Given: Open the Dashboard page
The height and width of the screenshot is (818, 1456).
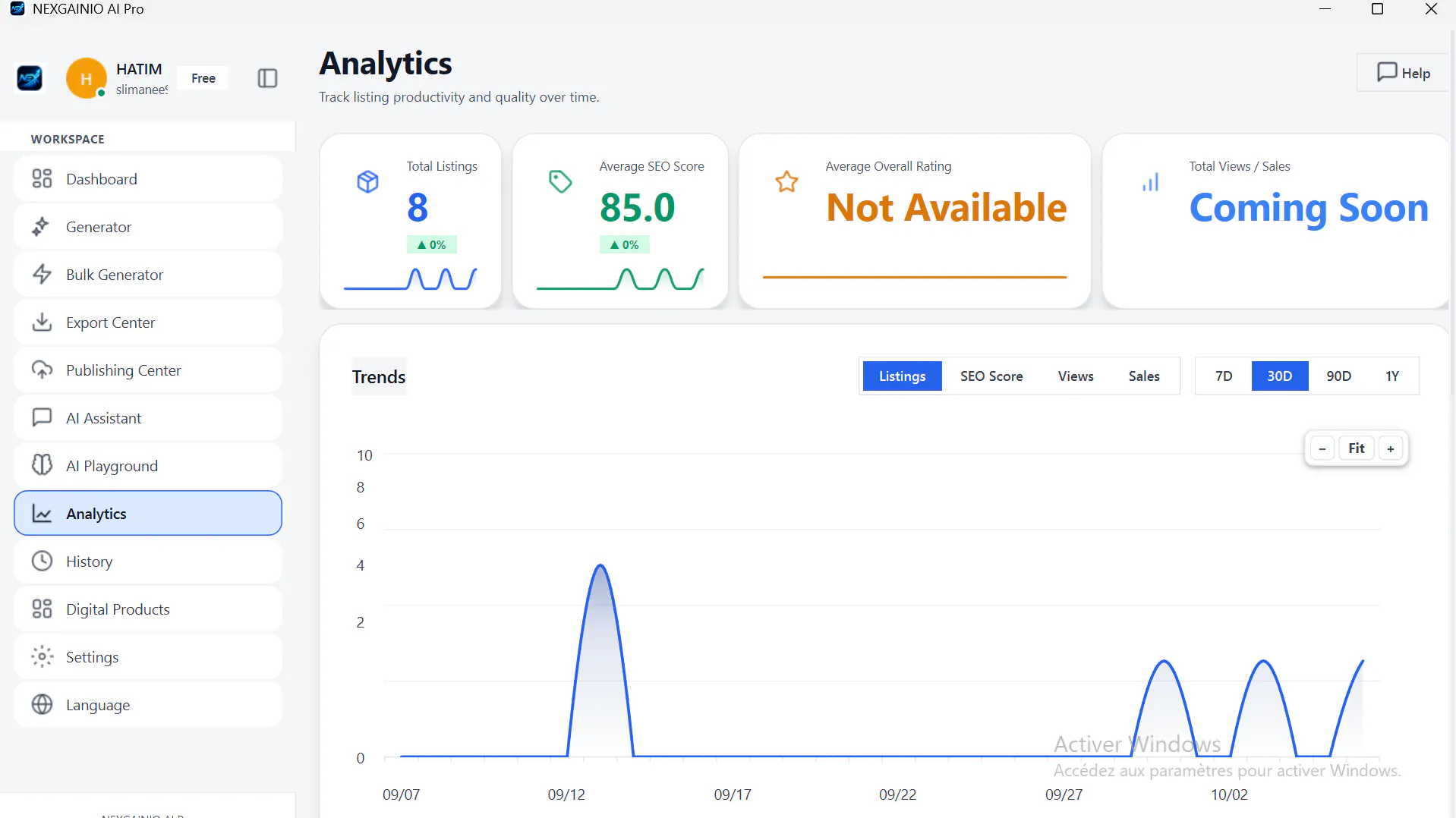Looking at the screenshot, I should click(x=148, y=179).
